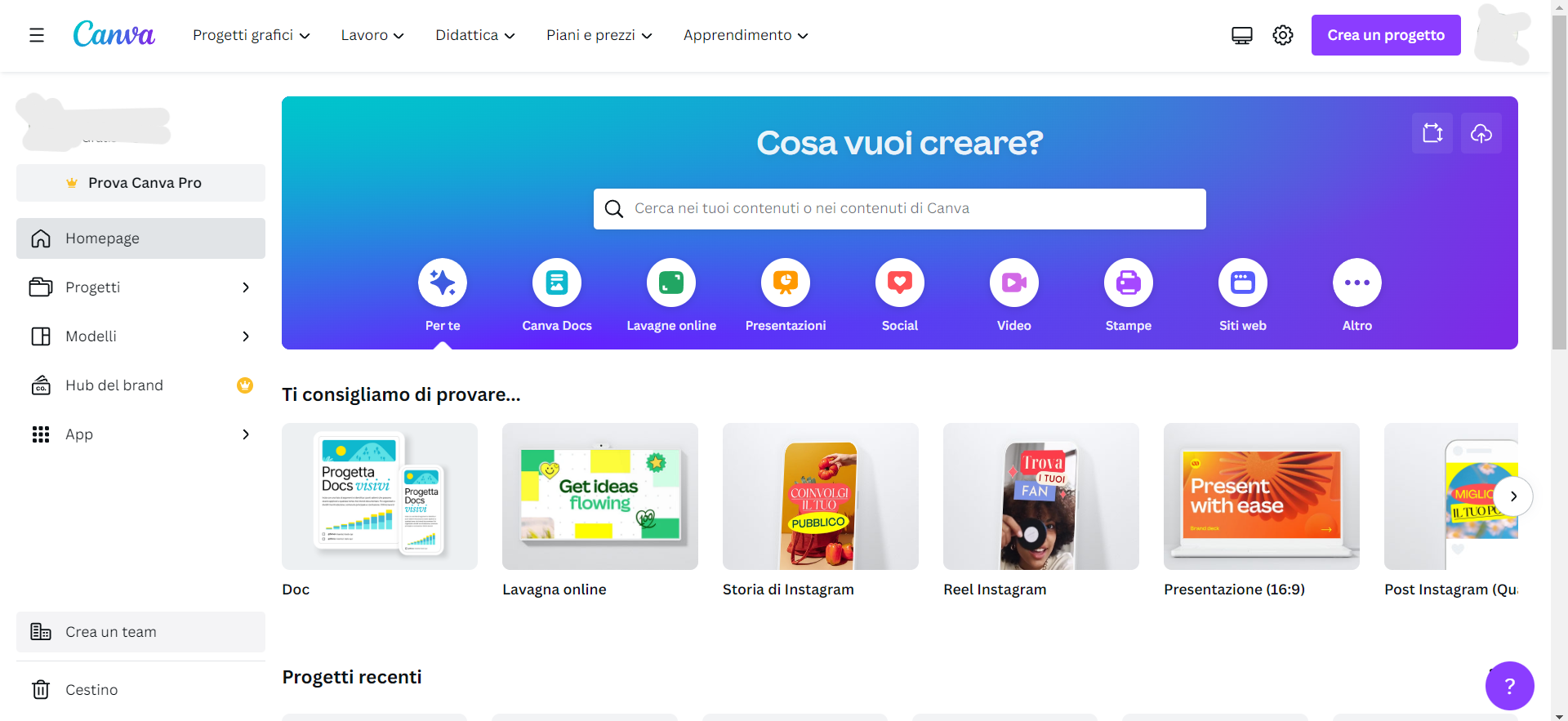Click the Prova Canva Pro button
The width and height of the screenshot is (1568, 721).
point(140,183)
